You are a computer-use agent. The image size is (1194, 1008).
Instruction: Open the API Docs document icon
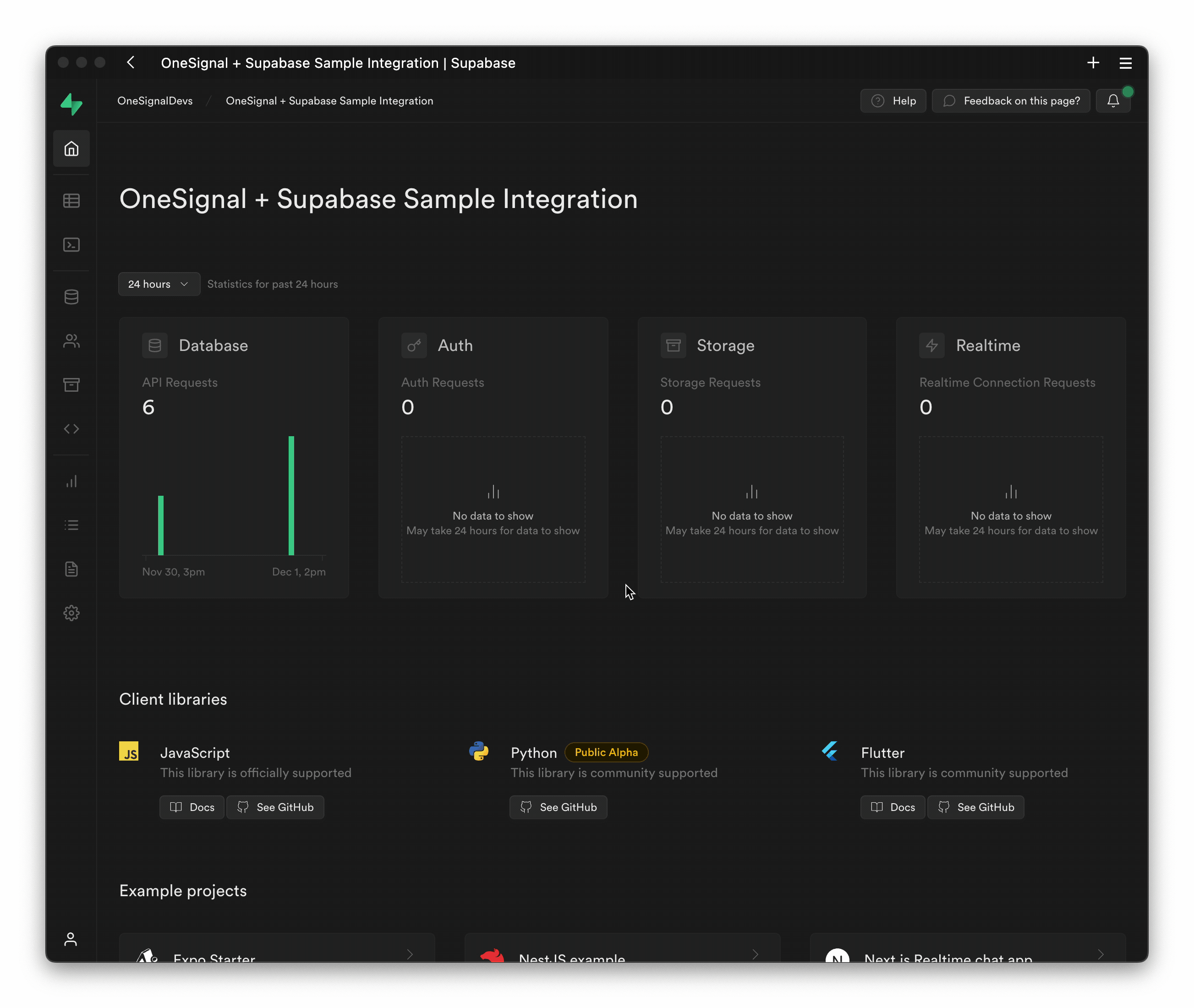(x=71, y=569)
